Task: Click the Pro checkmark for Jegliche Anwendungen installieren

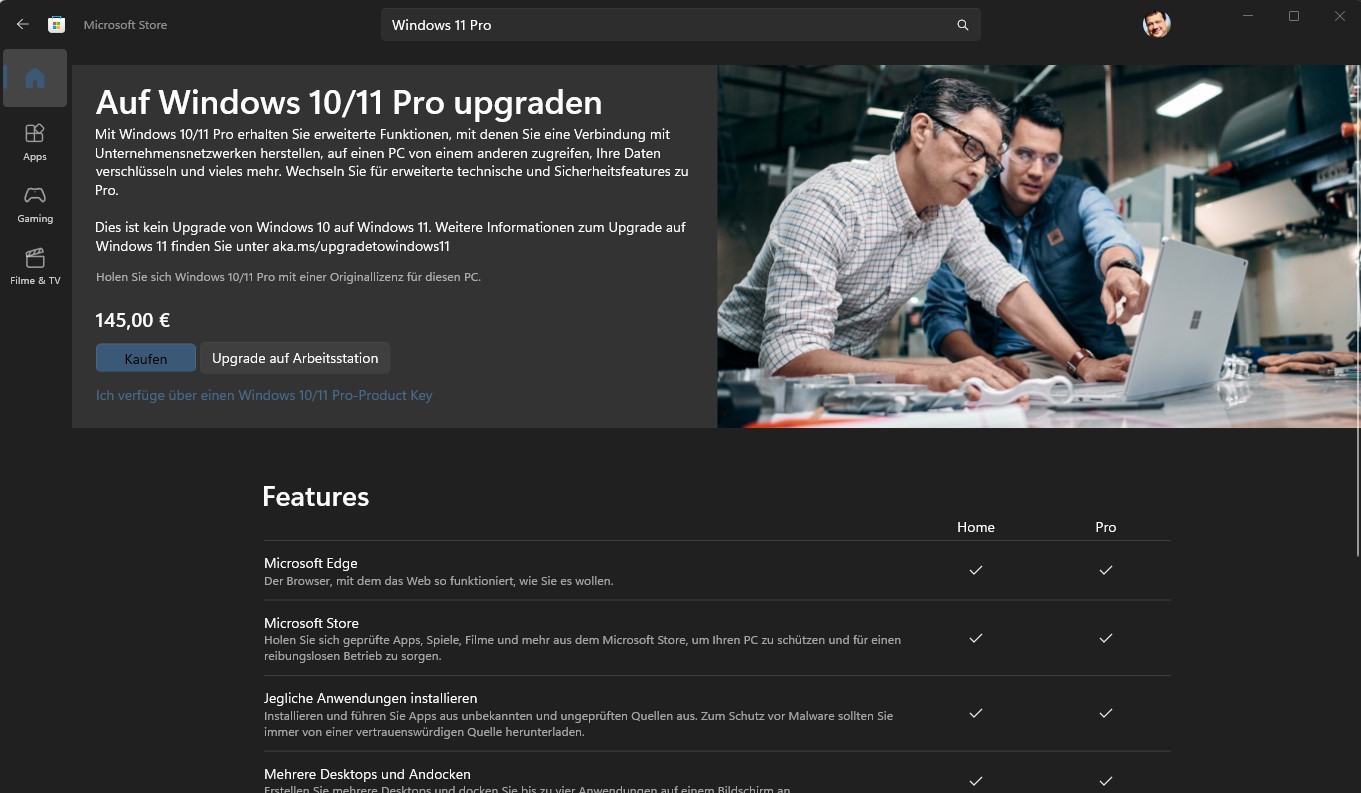Action: pos(1105,713)
